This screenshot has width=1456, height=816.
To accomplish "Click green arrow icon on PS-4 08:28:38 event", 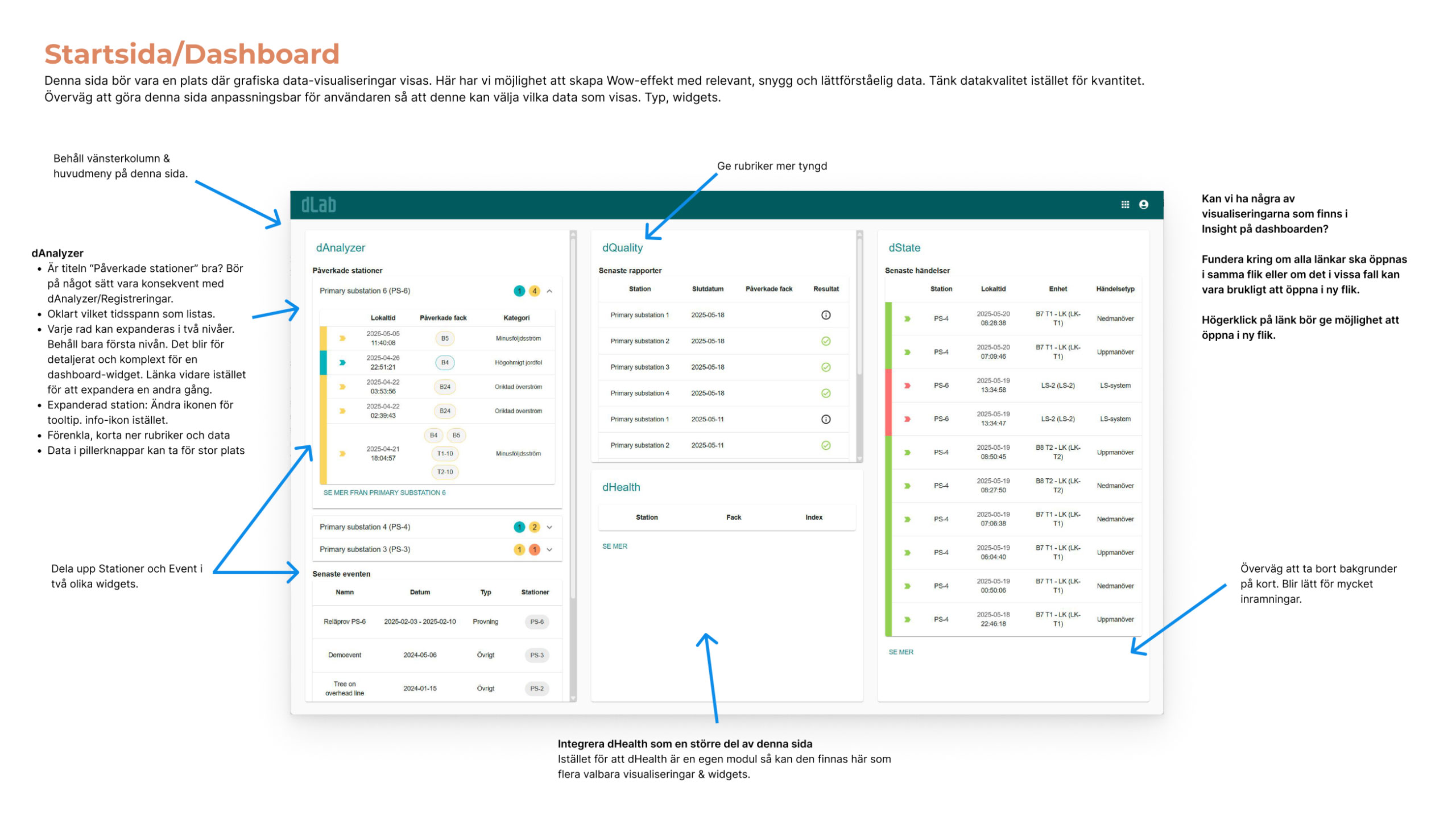I will click(907, 319).
